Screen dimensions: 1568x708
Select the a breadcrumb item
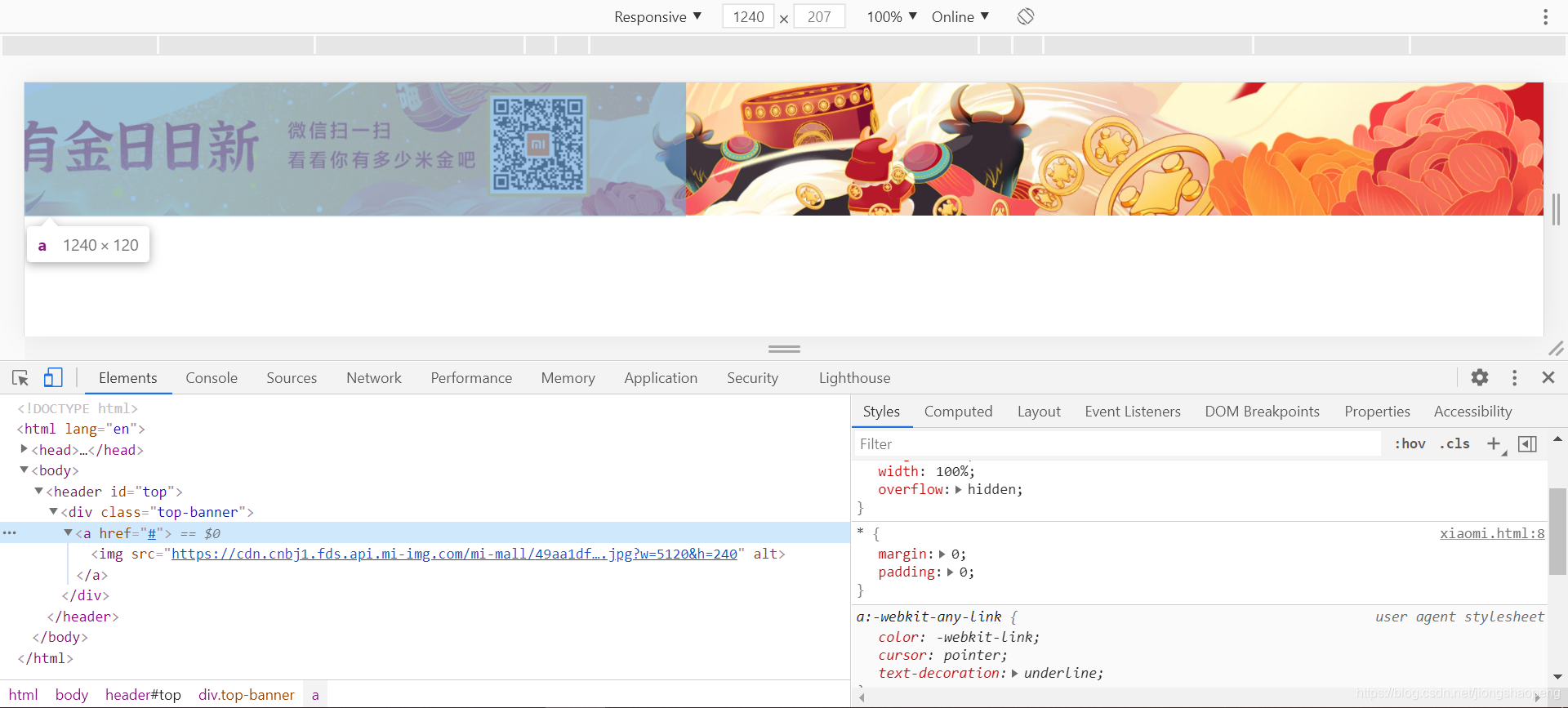(315, 695)
